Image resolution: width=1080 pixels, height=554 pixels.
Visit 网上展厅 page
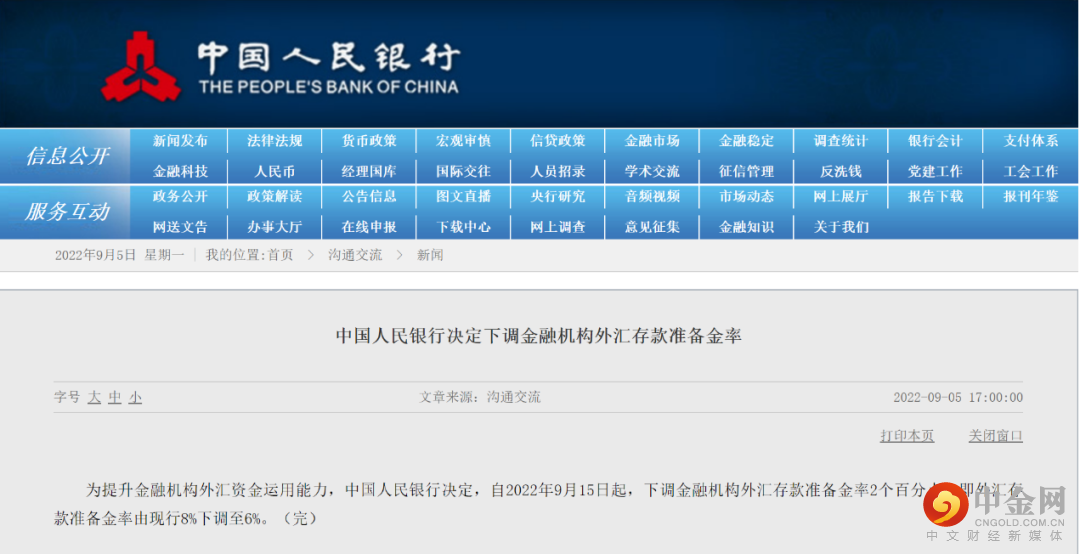tap(840, 196)
